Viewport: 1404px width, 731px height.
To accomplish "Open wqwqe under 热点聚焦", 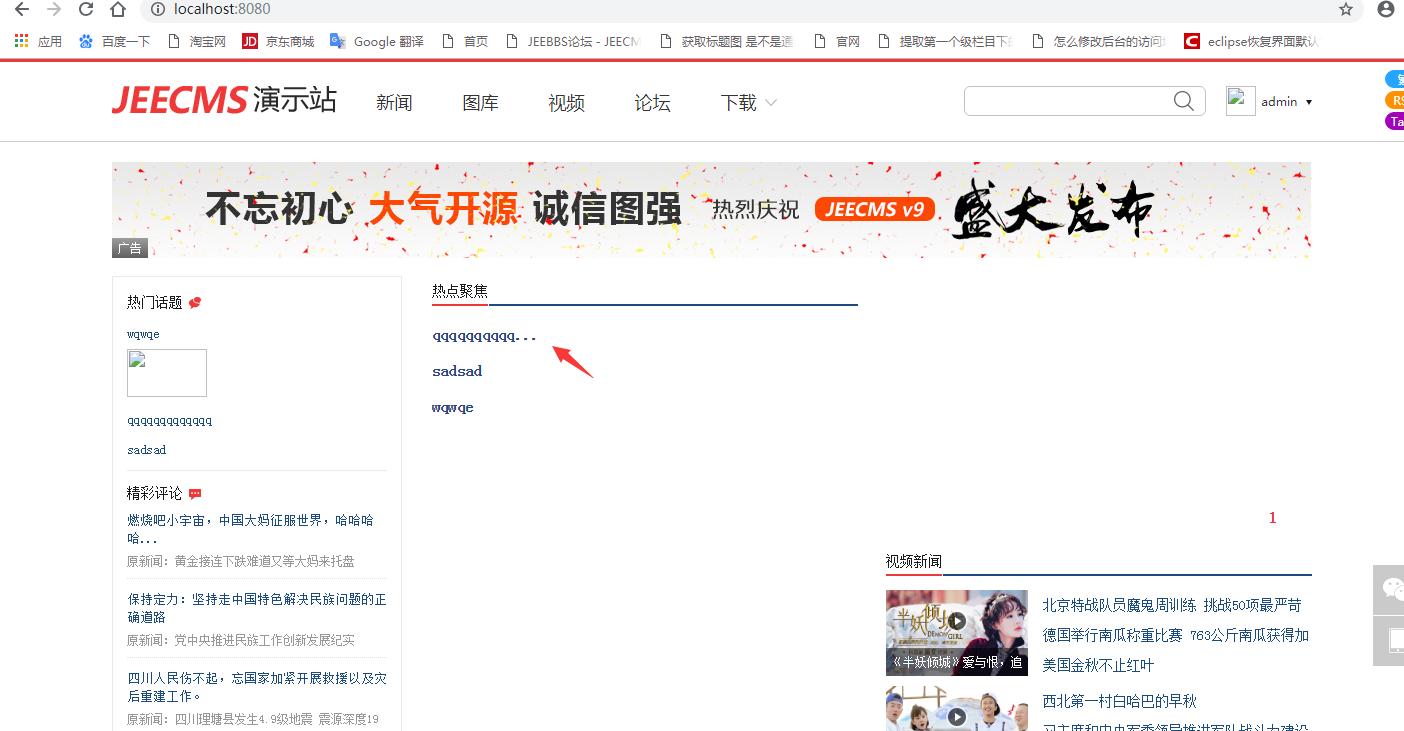I will click(453, 407).
